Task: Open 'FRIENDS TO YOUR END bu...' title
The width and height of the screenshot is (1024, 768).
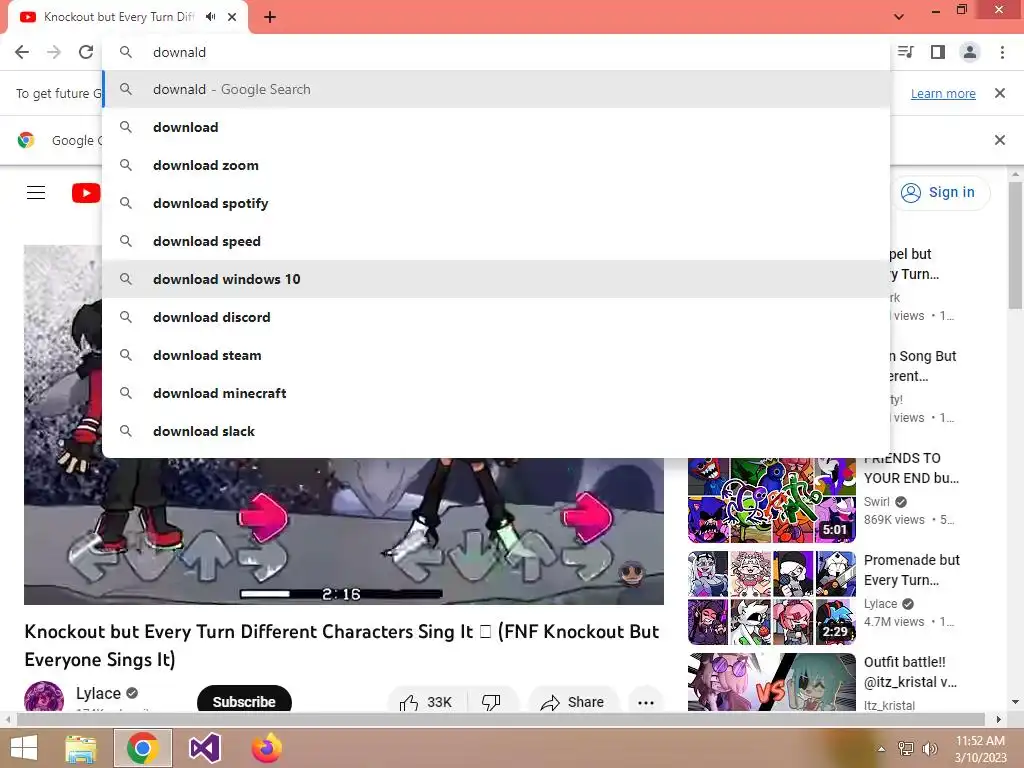Action: point(912,468)
